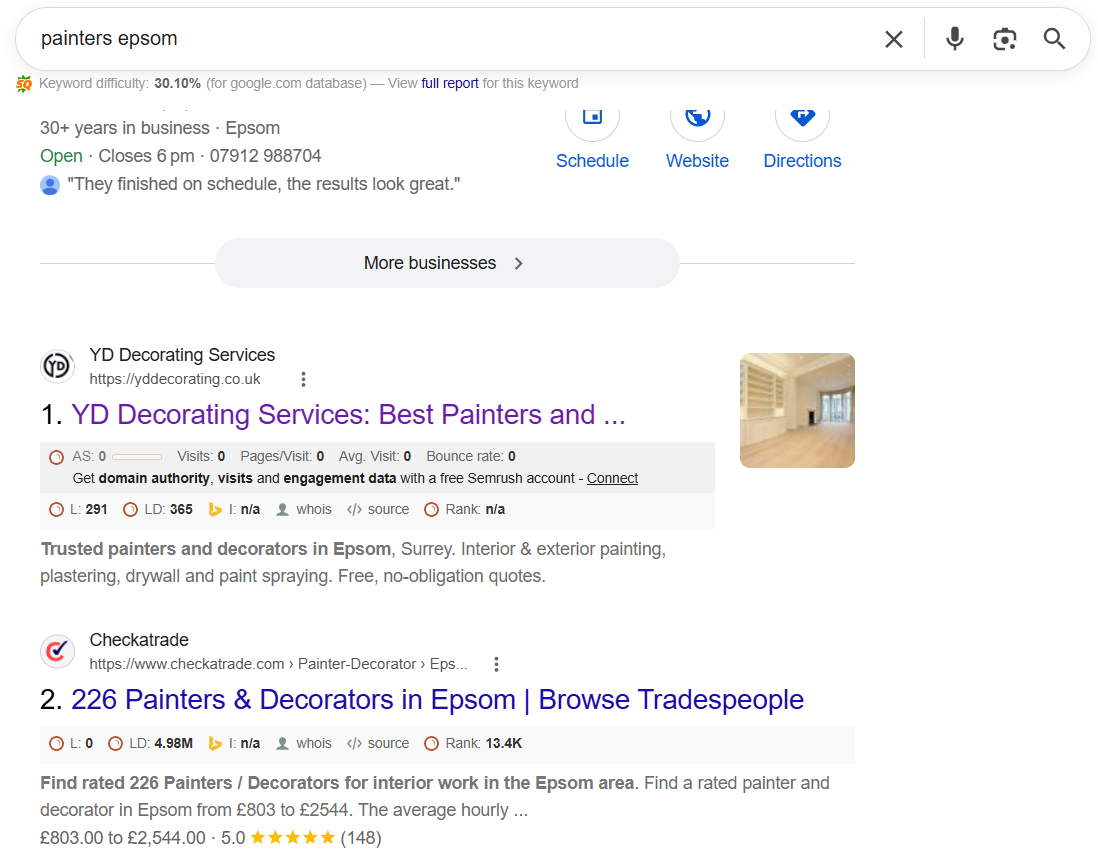Open YD Decorating Services result title
The height and width of the screenshot is (867, 1098).
point(348,415)
